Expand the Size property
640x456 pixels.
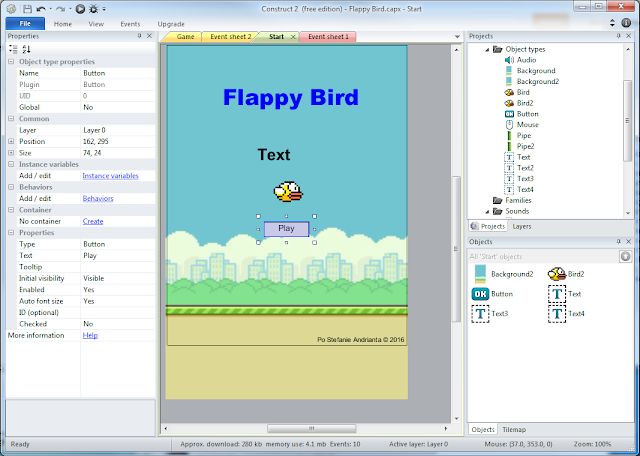coord(11,153)
